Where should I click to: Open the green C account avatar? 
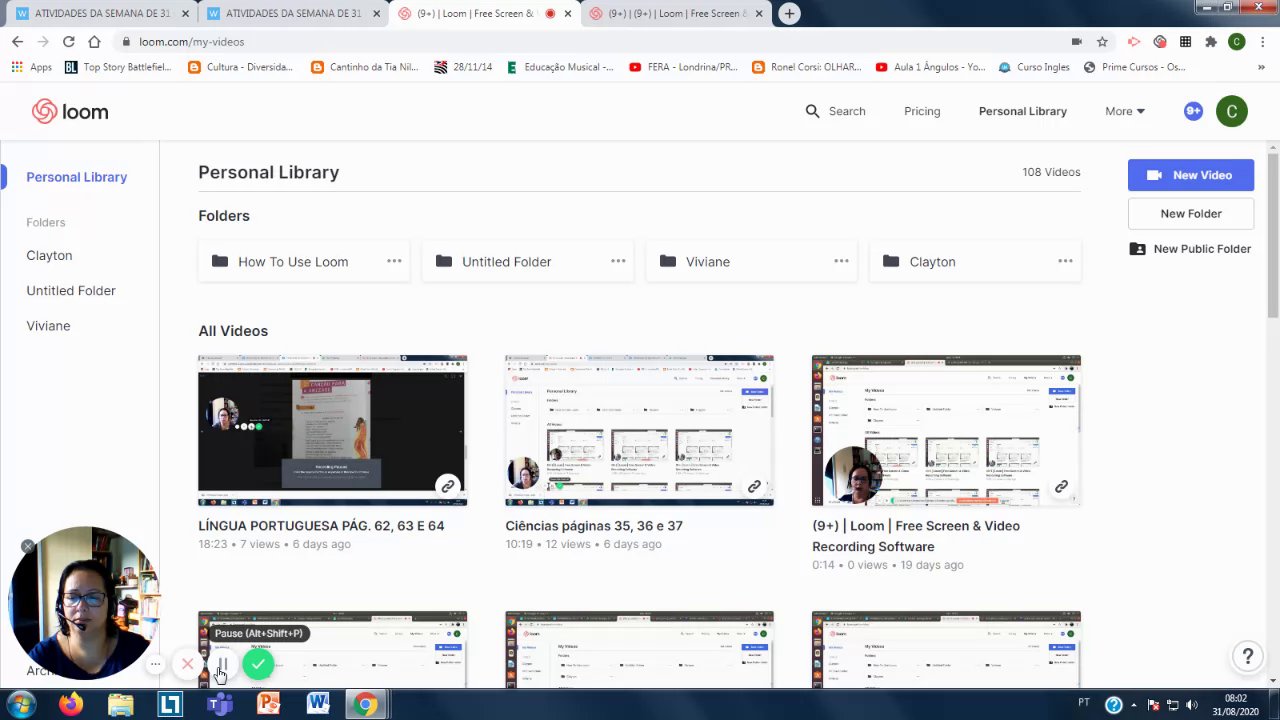coord(1232,111)
